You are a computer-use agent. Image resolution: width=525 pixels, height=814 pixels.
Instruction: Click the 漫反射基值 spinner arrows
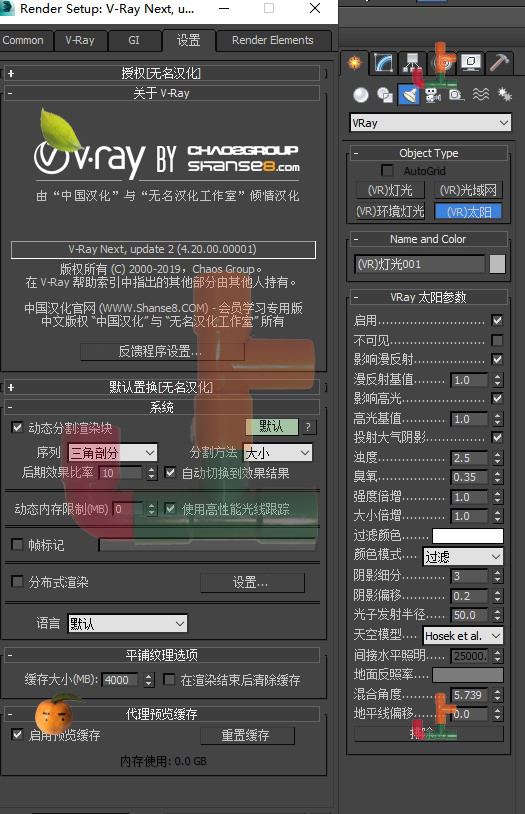point(498,380)
